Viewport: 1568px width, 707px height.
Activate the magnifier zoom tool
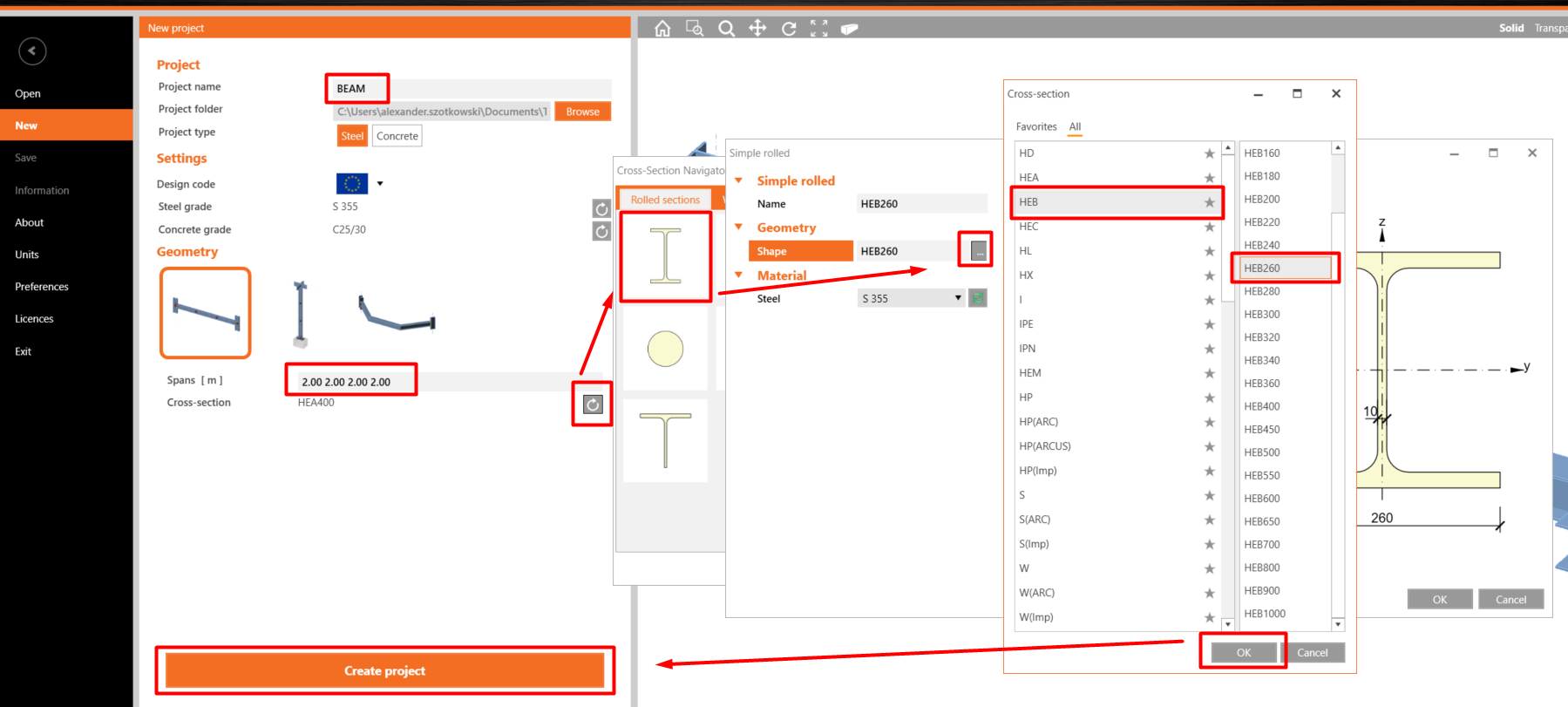726,29
